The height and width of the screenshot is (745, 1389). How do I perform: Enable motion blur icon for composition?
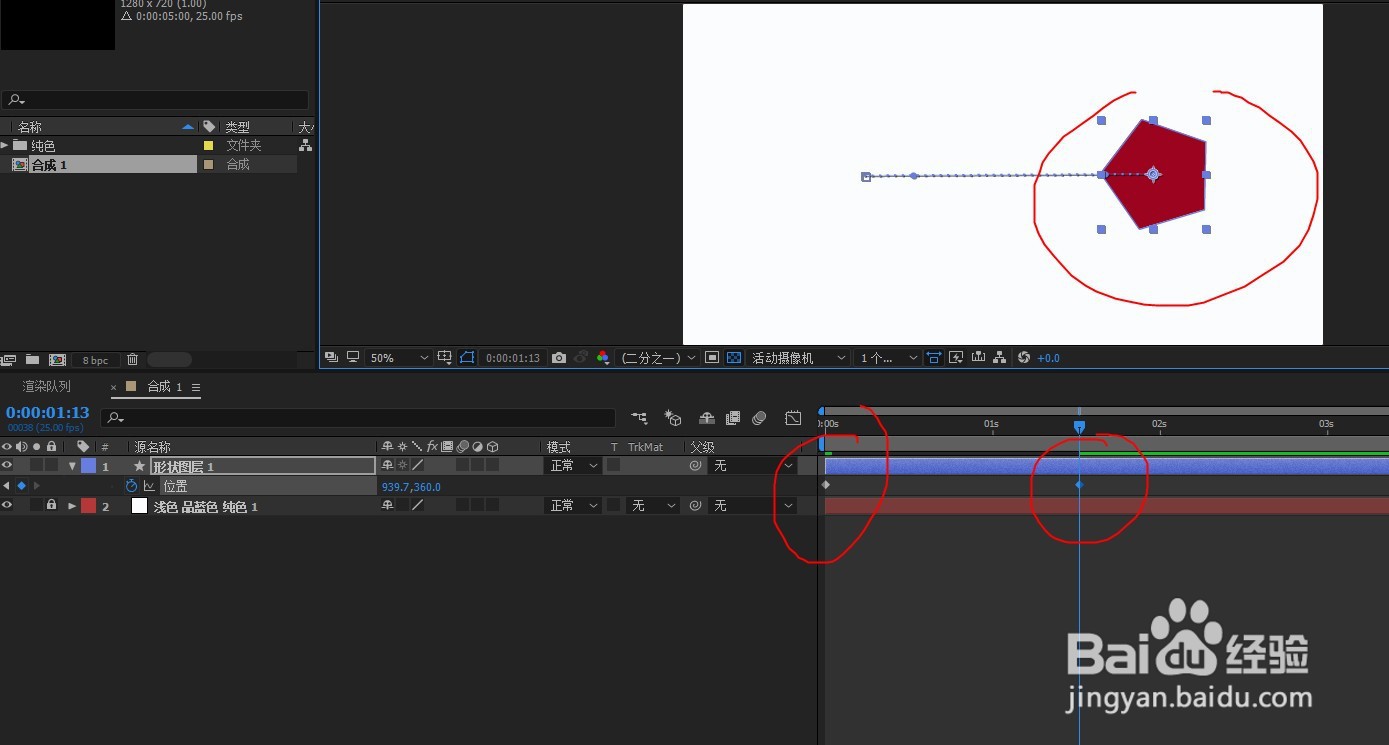759,418
